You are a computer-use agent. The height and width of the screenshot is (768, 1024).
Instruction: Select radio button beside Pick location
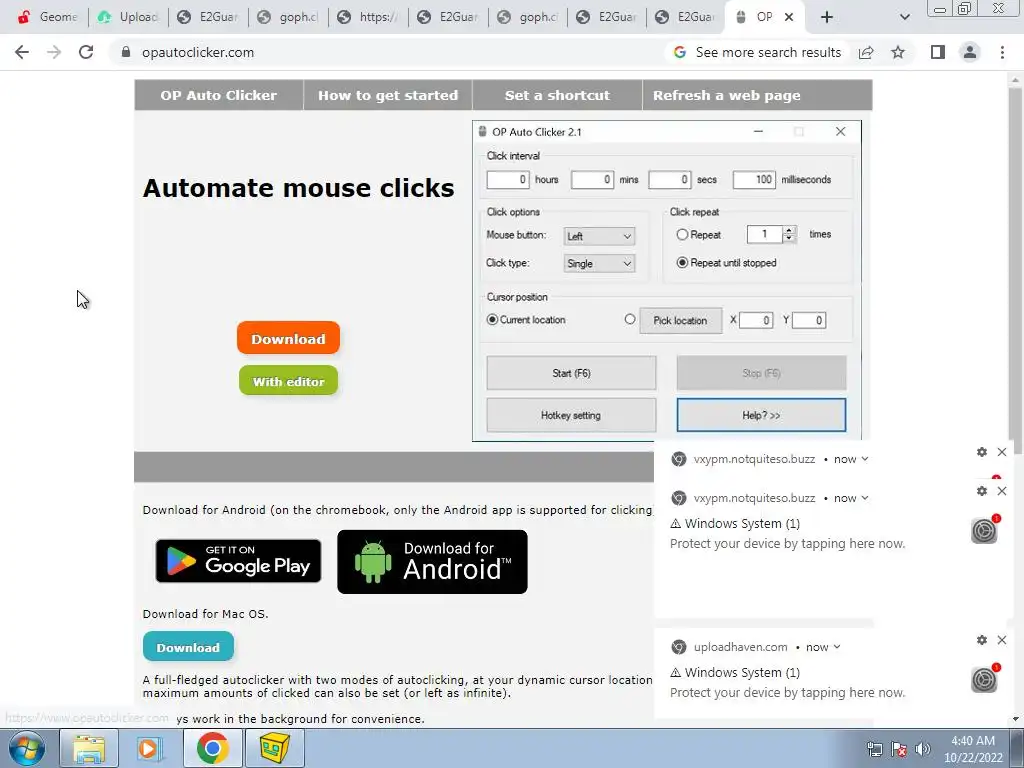(x=630, y=319)
